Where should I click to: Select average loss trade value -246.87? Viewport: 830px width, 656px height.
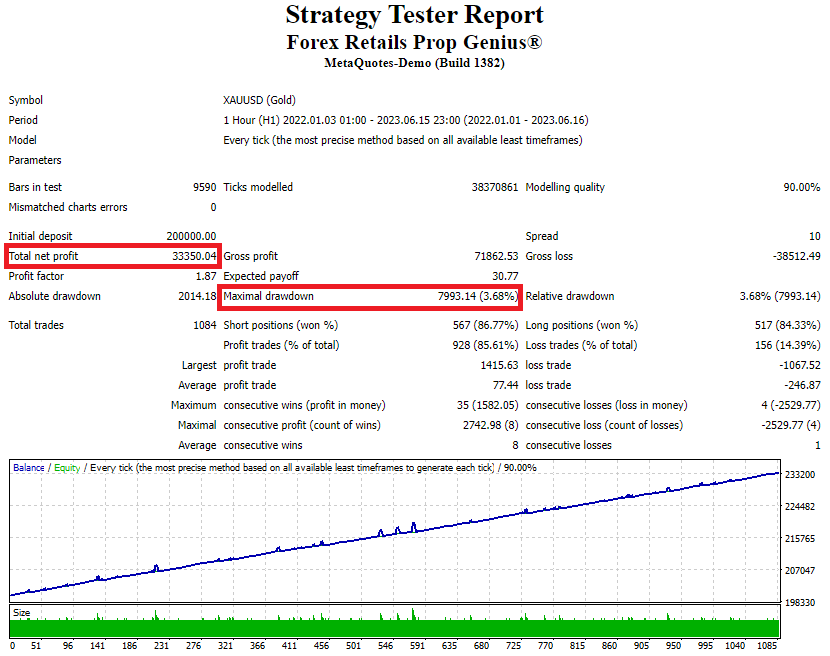[802, 385]
